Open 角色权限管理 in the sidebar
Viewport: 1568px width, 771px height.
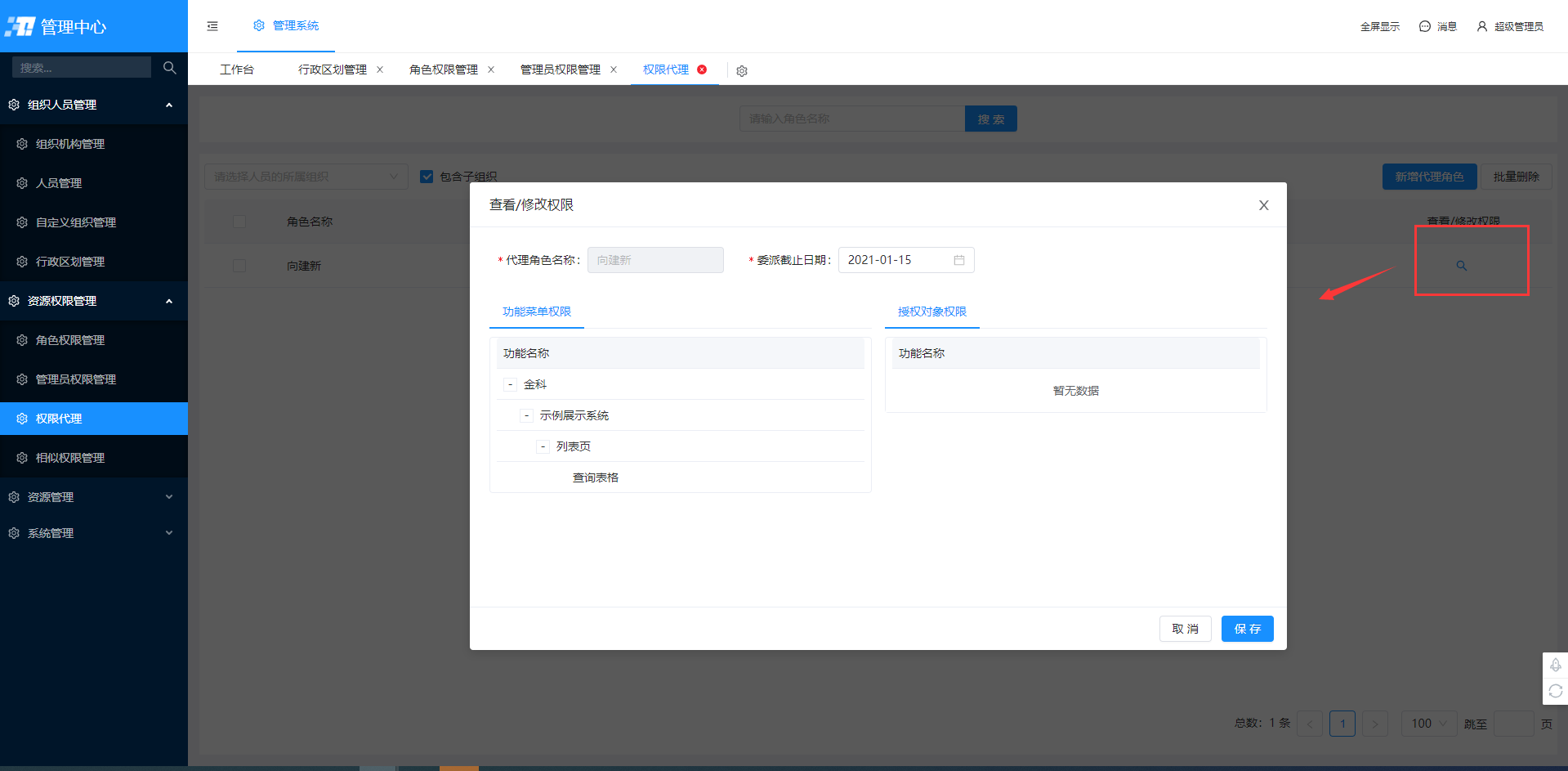click(94, 340)
